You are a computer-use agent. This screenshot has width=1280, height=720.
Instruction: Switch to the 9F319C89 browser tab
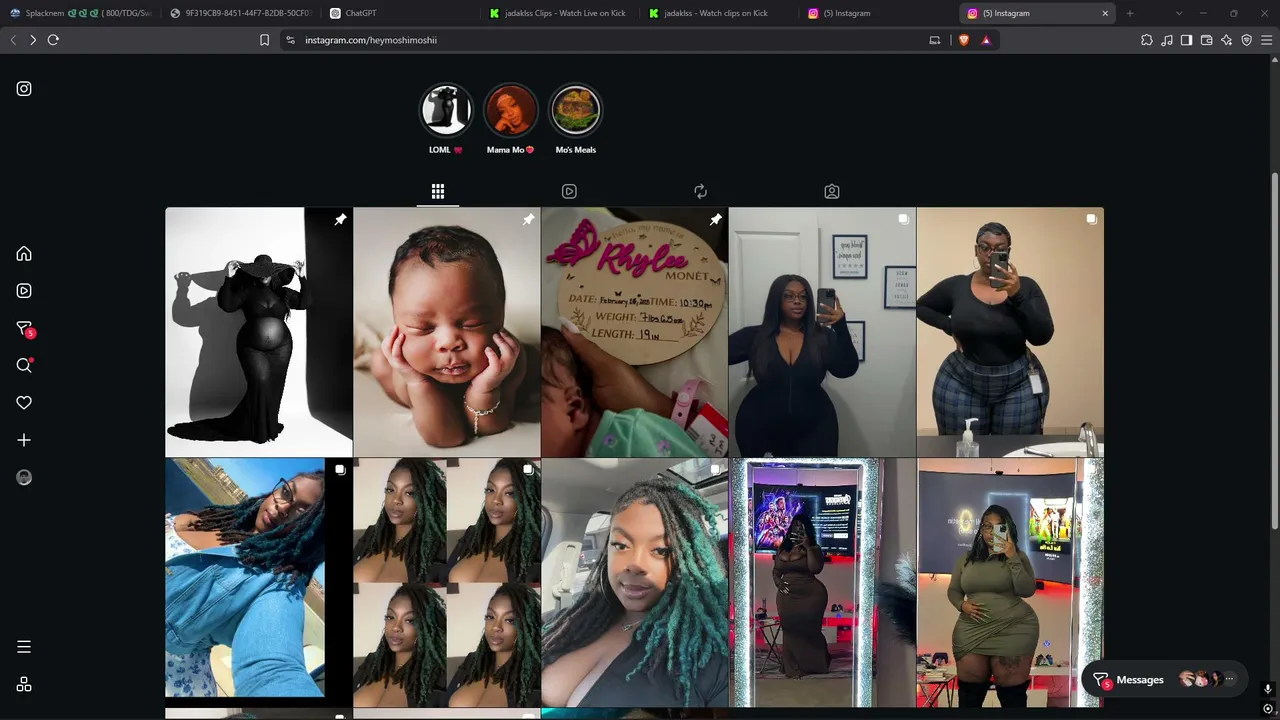tap(240, 13)
